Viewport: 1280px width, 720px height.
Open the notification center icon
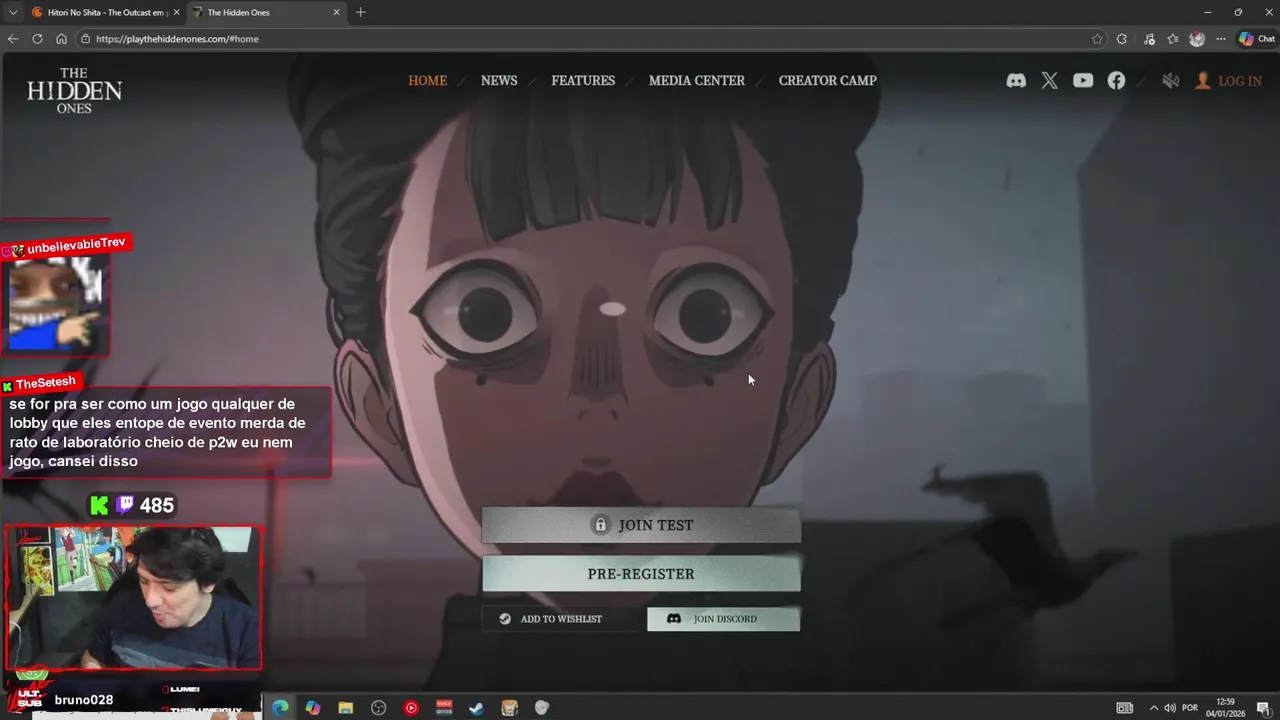click(1263, 708)
